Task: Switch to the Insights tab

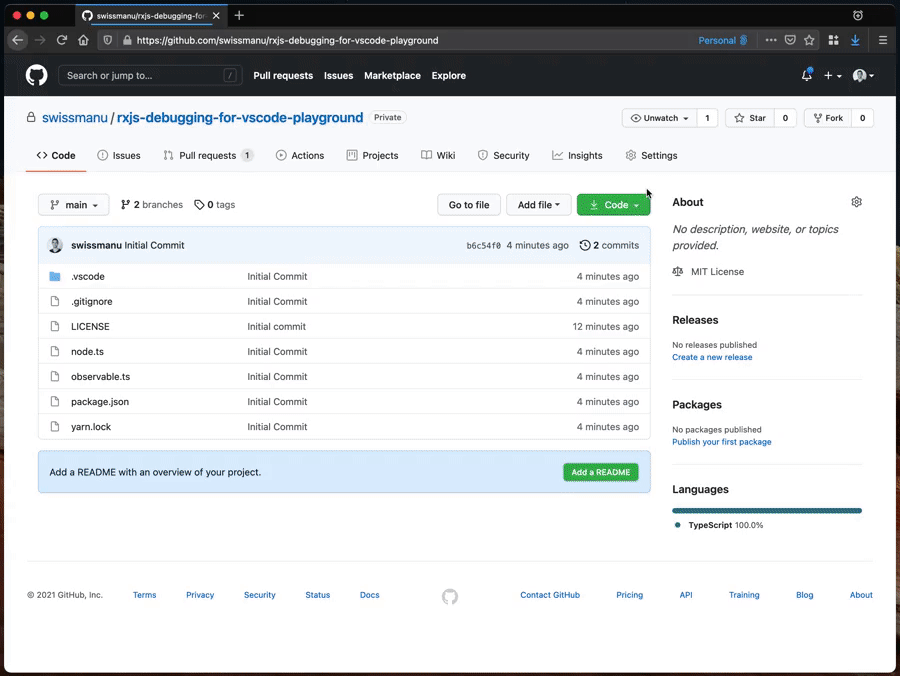Action: pos(577,156)
